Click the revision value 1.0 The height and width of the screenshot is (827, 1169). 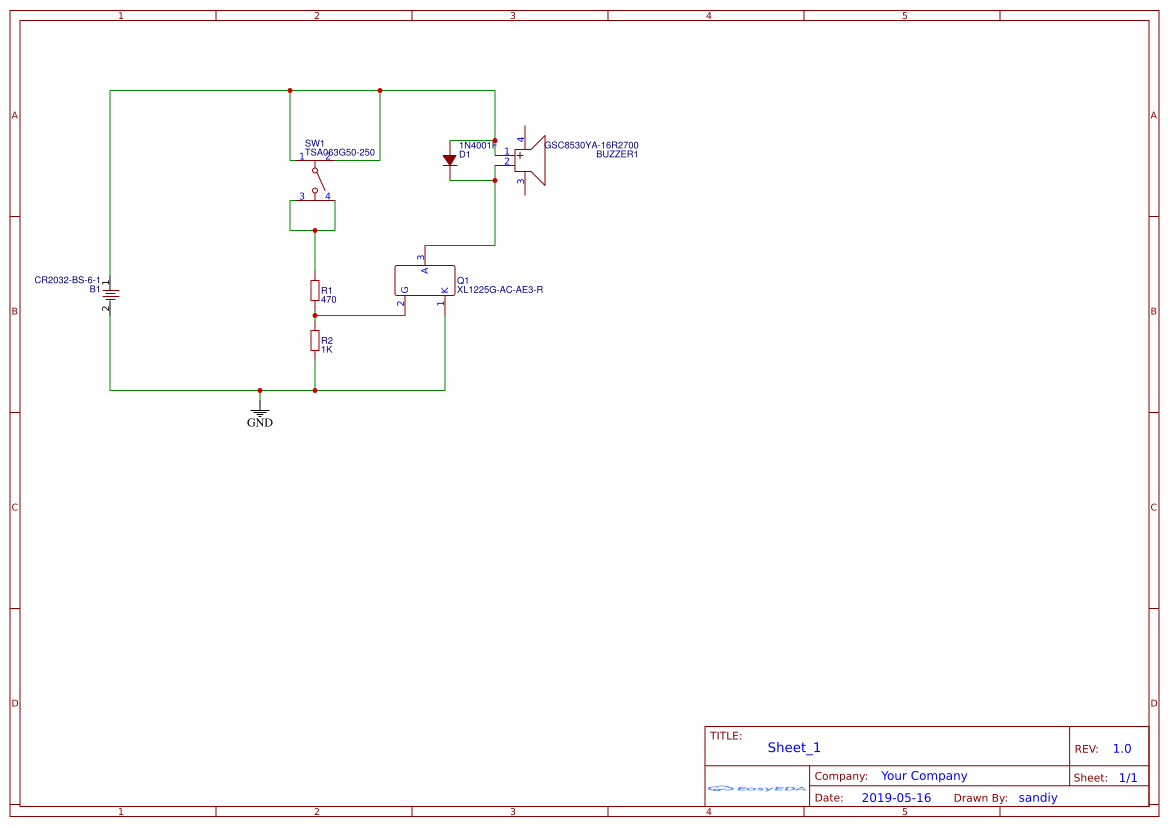1124,747
